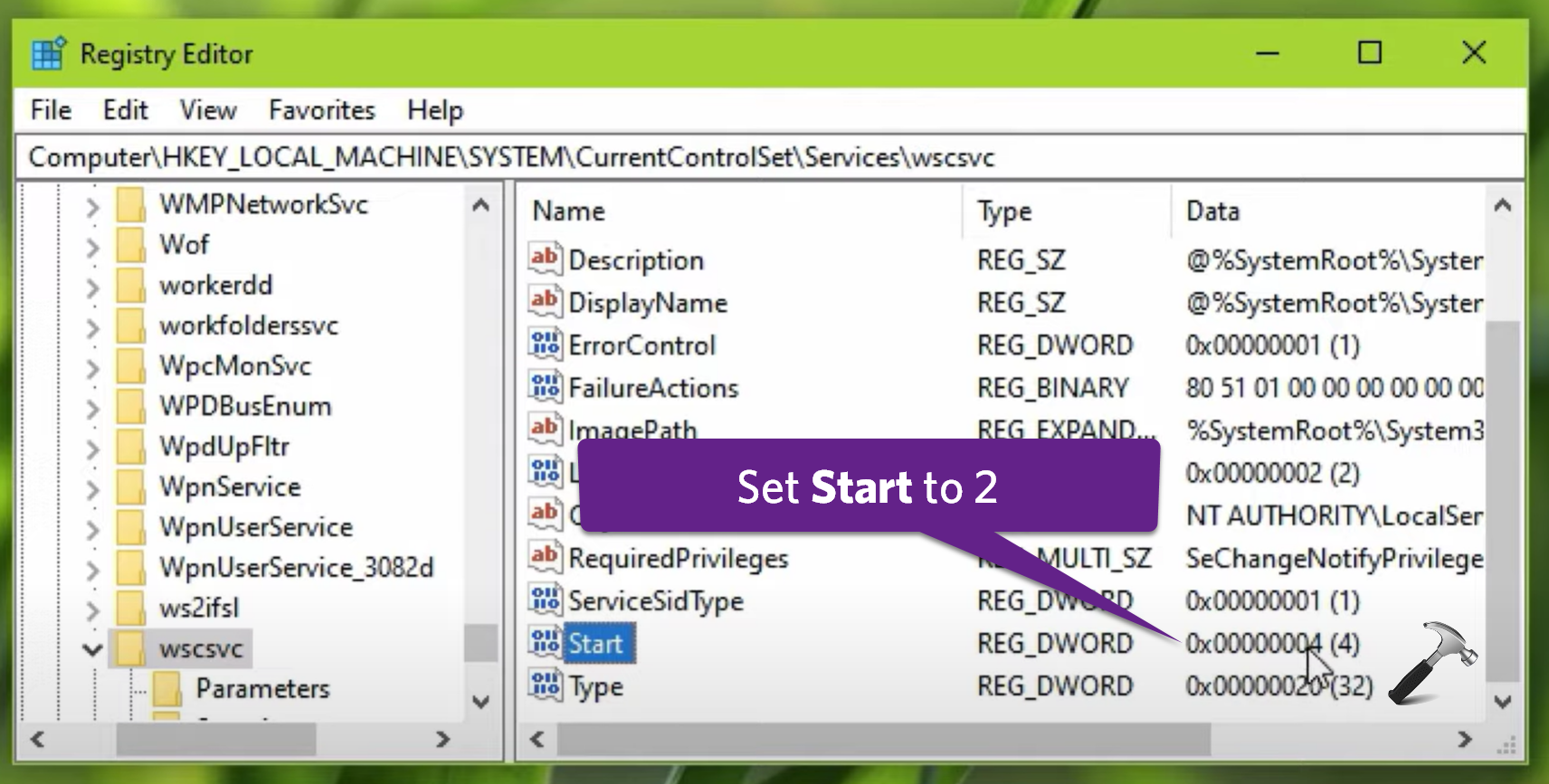The width and height of the screenshot is (1549, 784).
Task: Collapse the wscsvc key
Action: [x=92, y=649]
